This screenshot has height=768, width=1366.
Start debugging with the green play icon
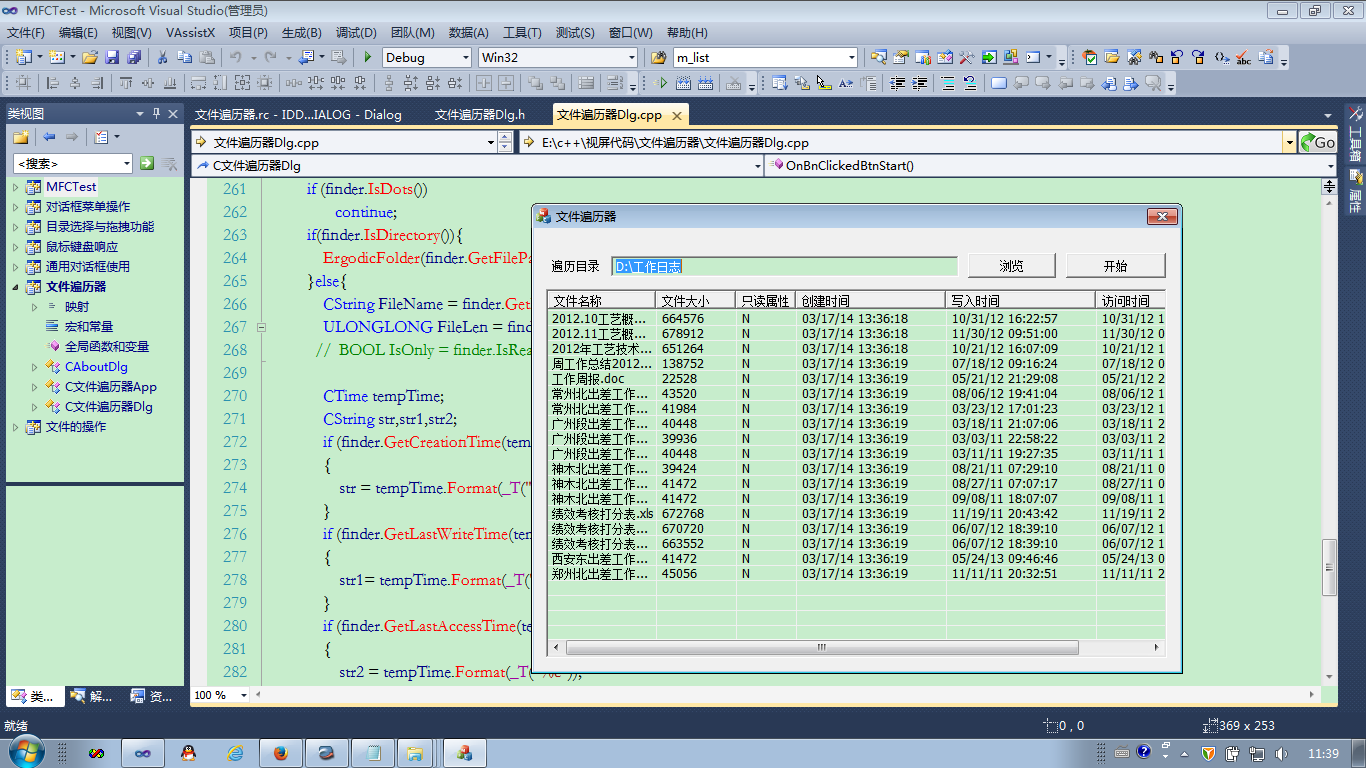[x=368, y=57]
